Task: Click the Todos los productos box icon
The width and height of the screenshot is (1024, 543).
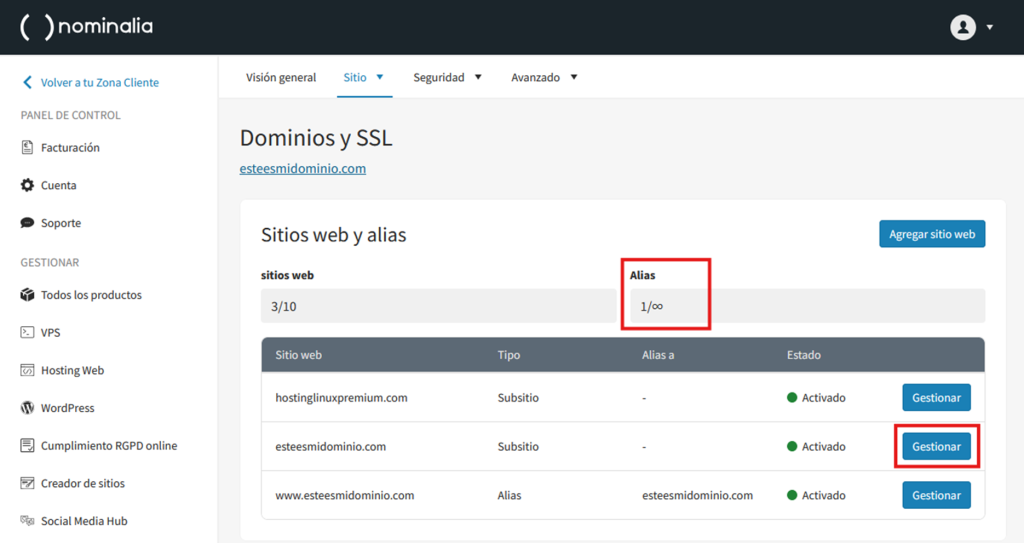Action: click(x=27, y=295)
